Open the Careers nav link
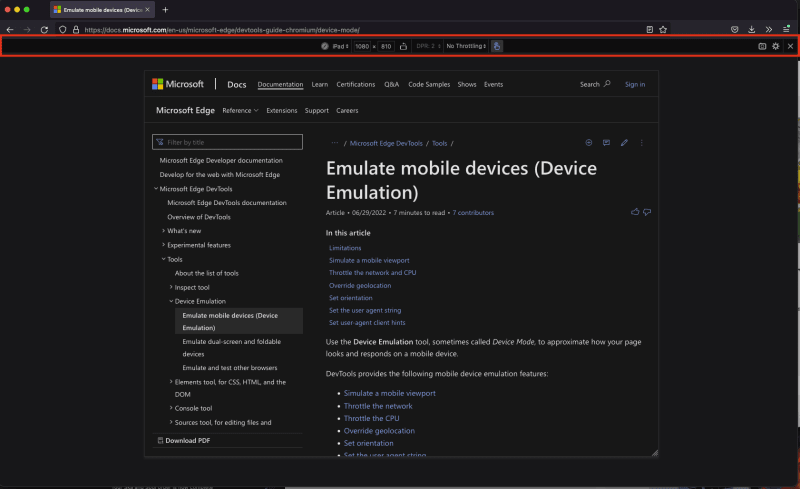This screenshot has width=800, height=489. pos(347,111)
